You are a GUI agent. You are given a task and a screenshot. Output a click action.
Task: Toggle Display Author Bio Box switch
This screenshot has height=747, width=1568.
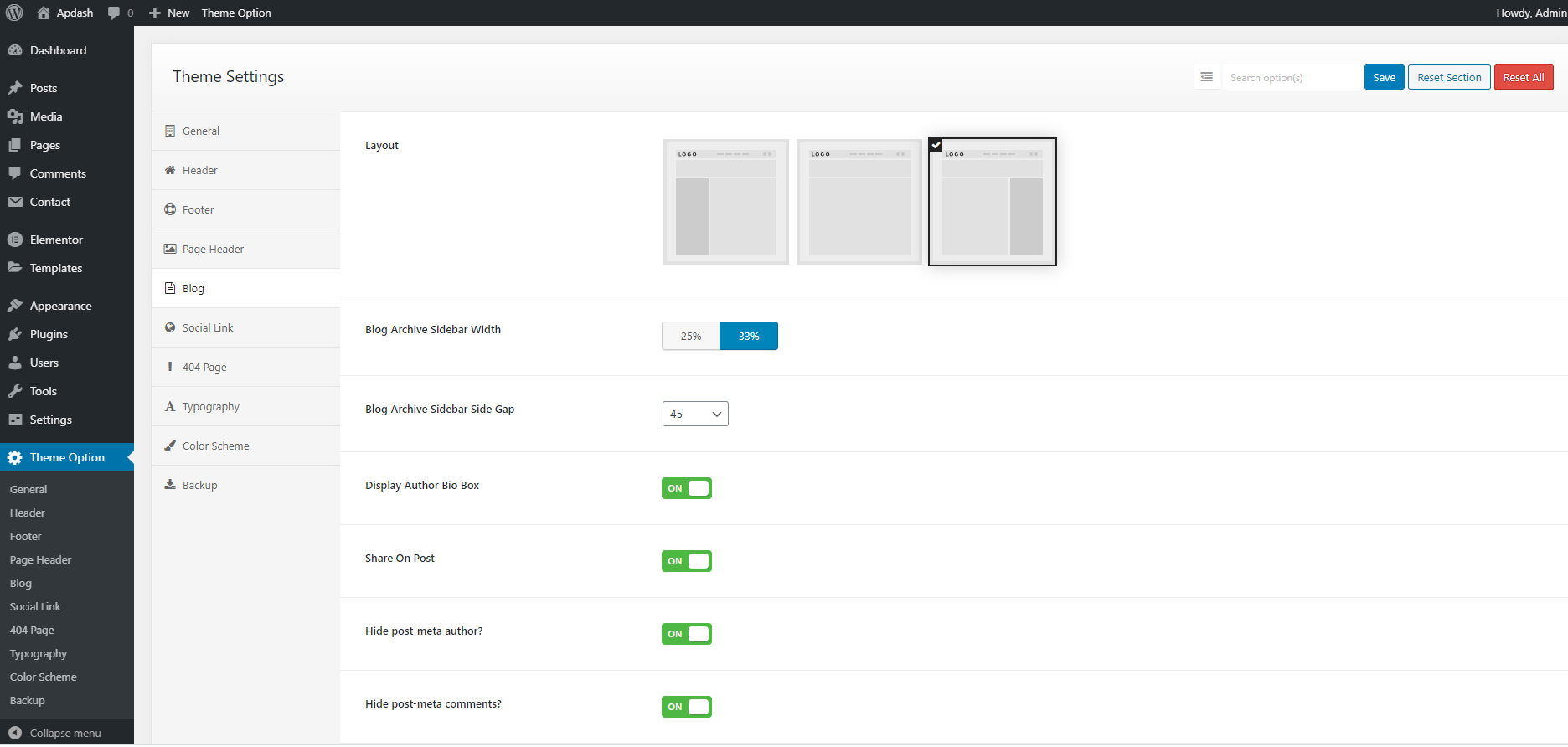[686, 488]
